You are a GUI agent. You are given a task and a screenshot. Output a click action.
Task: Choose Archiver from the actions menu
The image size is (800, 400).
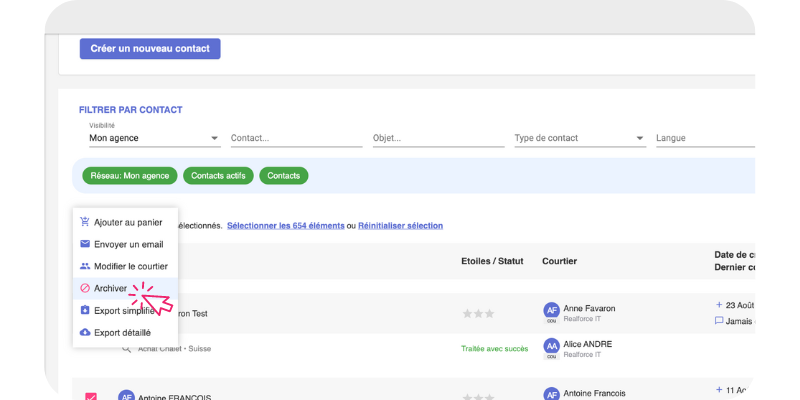[x=110, y=288]
